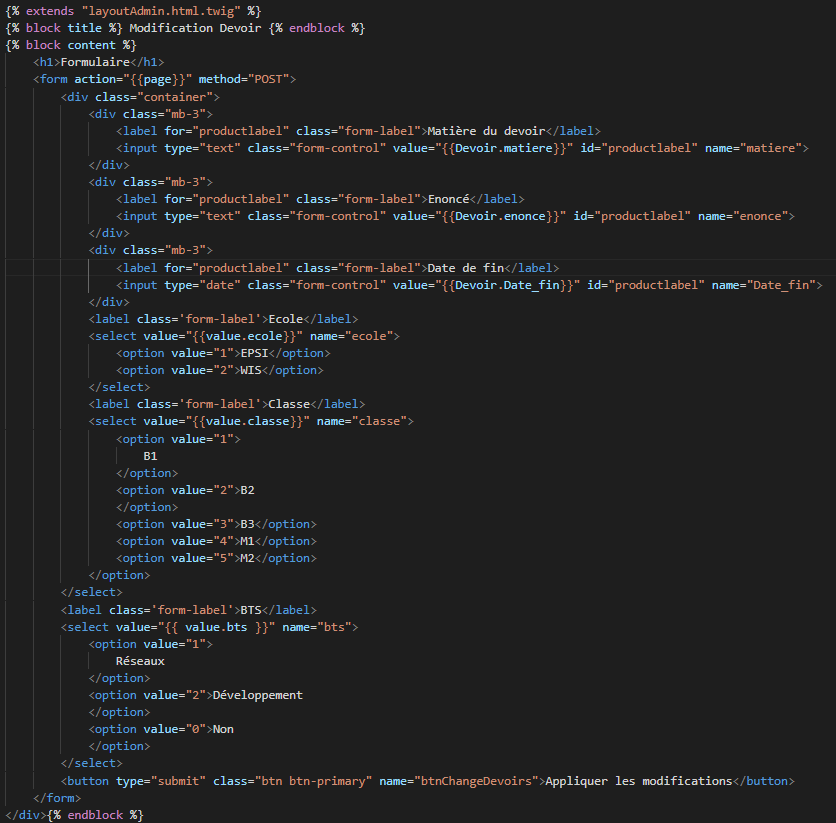Click the "{{ value.bts }}" select value
This screenshot has width=836, height=823.
click(x=216, y=627)
